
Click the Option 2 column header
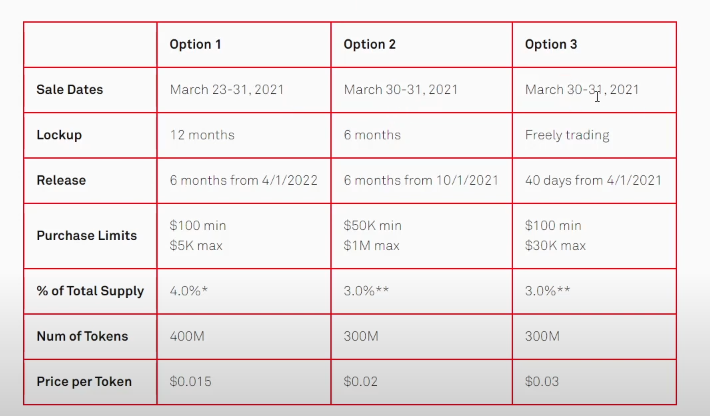[x=369, y=44]
